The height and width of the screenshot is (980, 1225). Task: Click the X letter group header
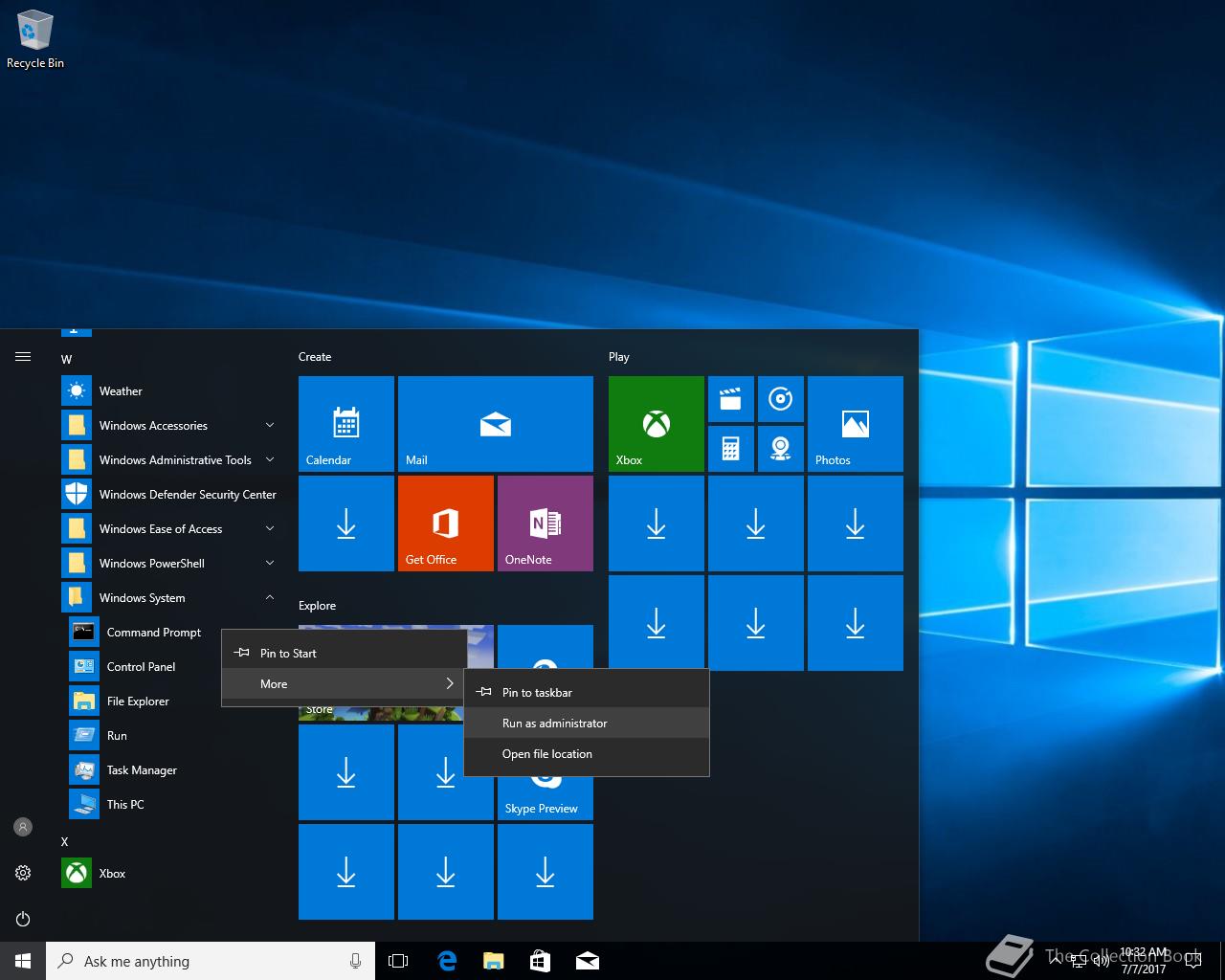point(65,841)
